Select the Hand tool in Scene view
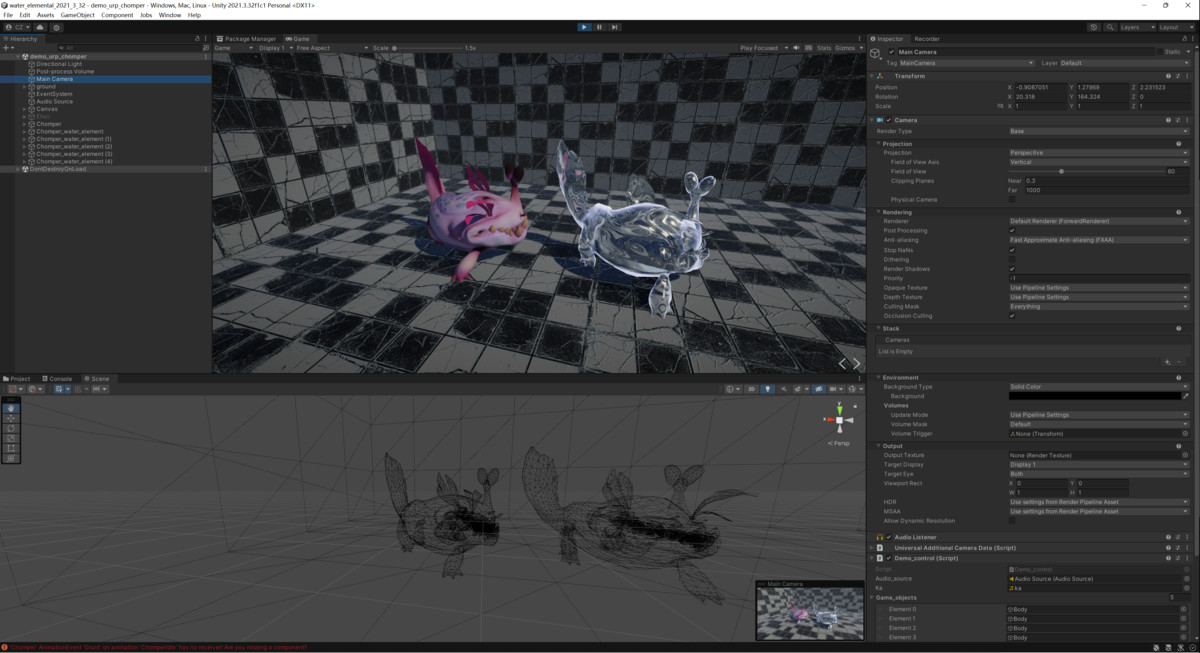Image resolution: width=1200 pixels, height=653 pixels. click(x=12, y=408)
